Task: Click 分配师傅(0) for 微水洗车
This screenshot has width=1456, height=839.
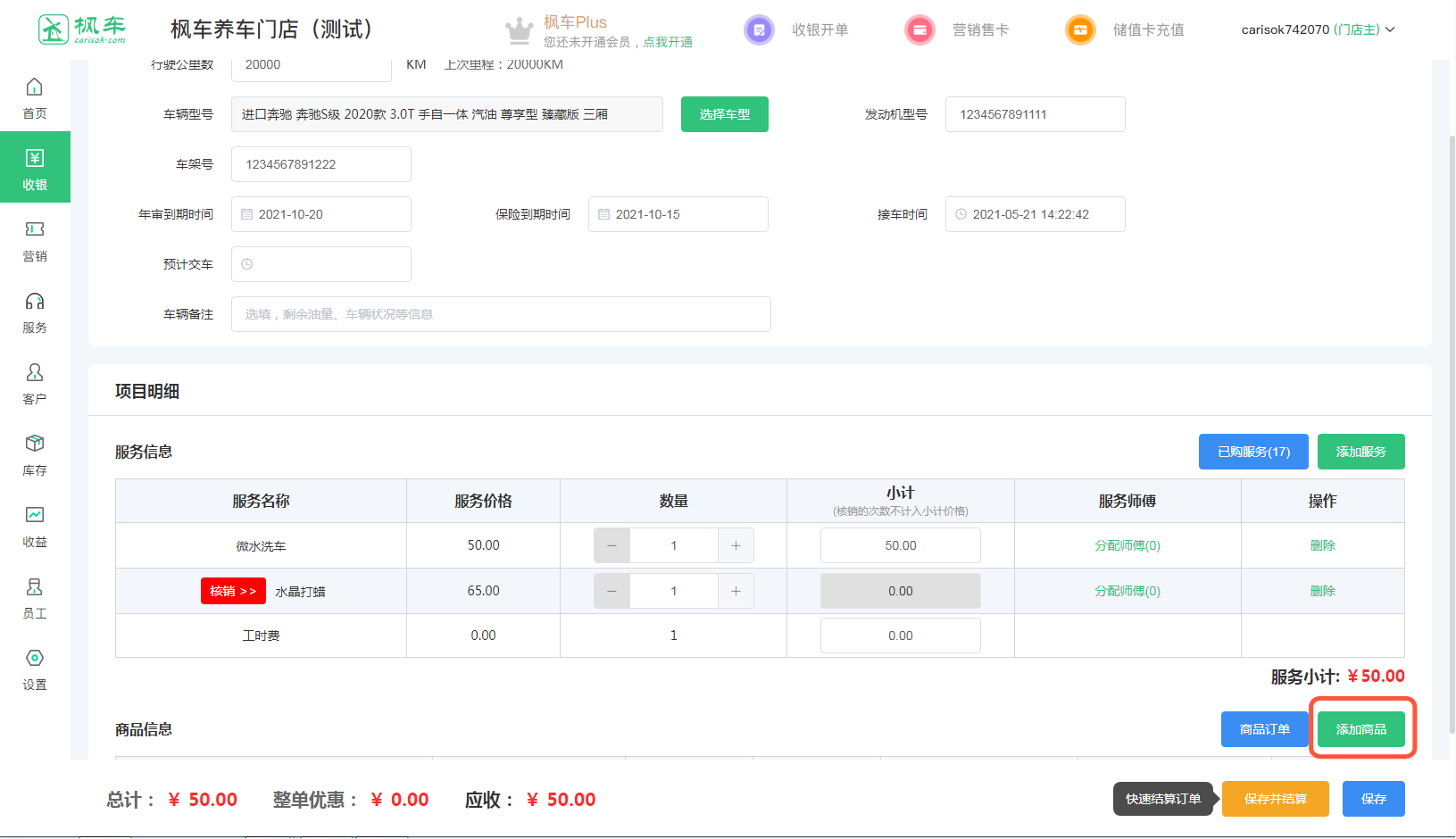Action: pyautogui.click(x=1127, y=545)
